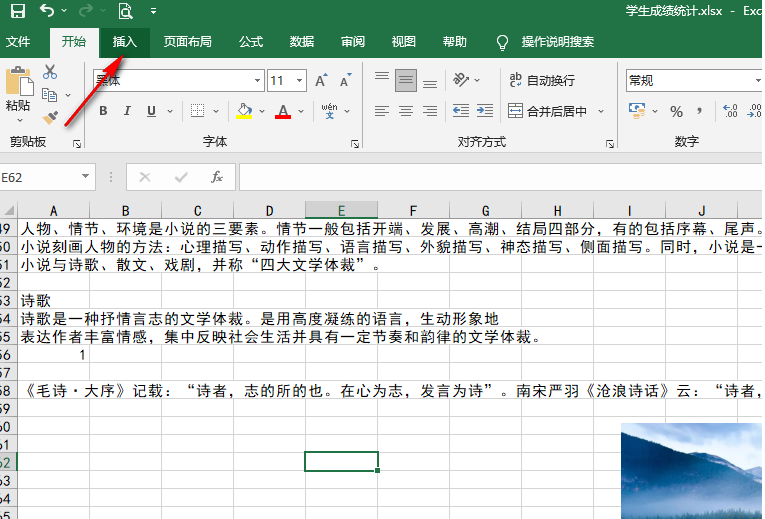Undo the last action
The height and width of the screenshot is (519, 765).
tap(47, 10)
